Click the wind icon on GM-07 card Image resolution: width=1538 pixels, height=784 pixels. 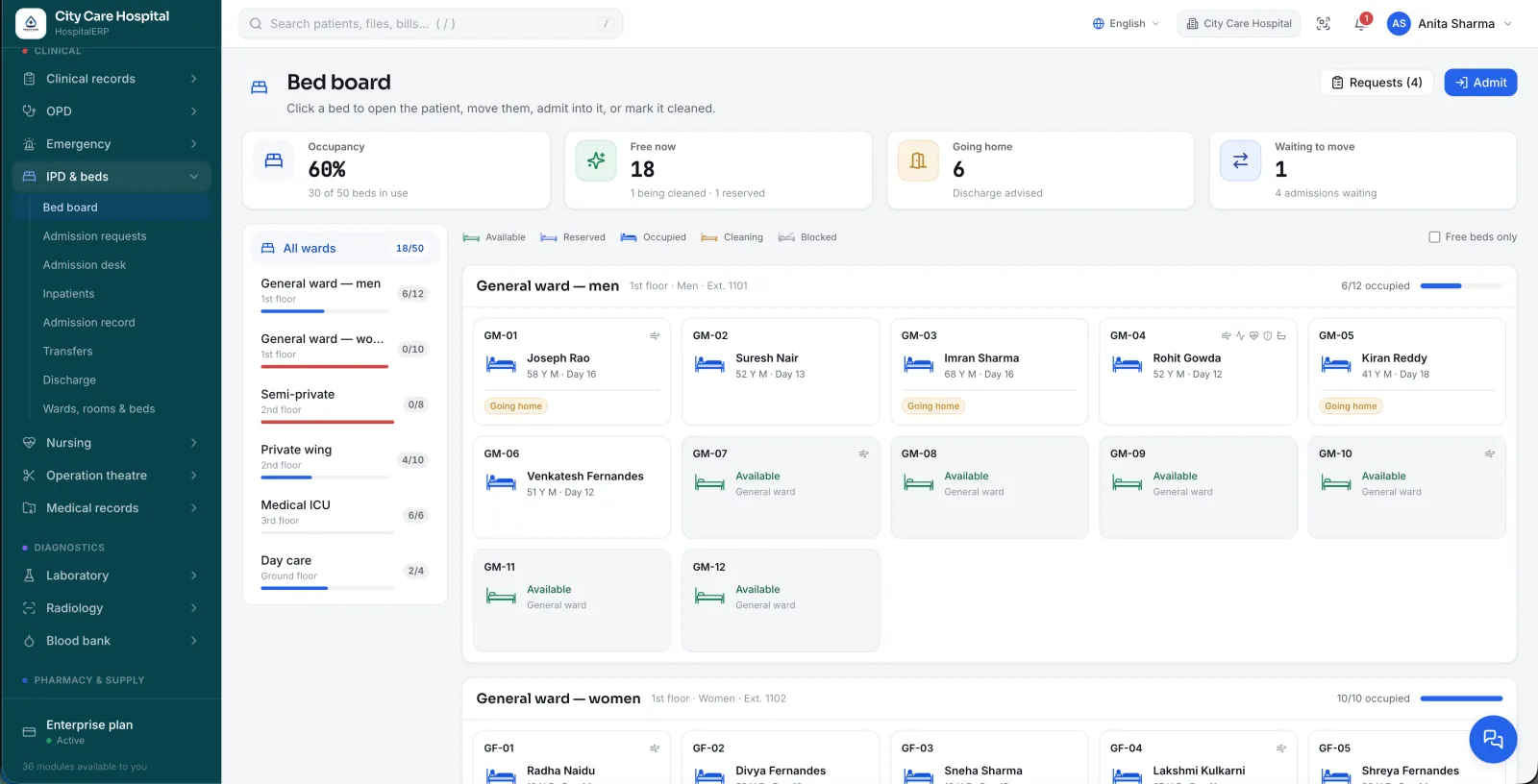click(x=863, y=453)
